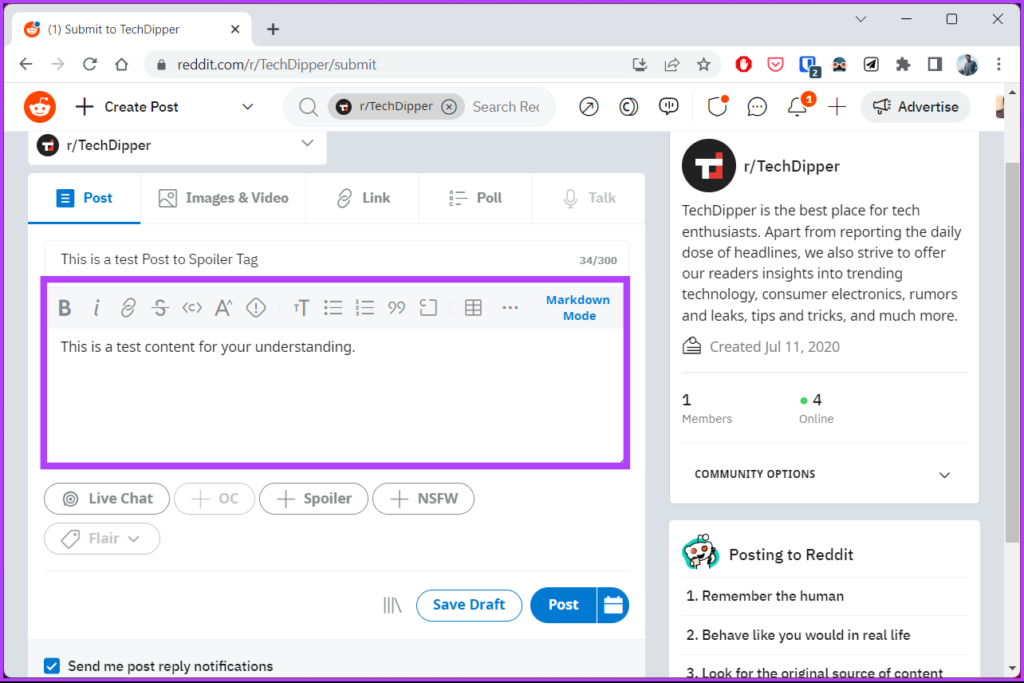This screenshot has width=1024, height=683.
Task: Remove r/TechDipper filter from search
Action: tap(449, 106)
